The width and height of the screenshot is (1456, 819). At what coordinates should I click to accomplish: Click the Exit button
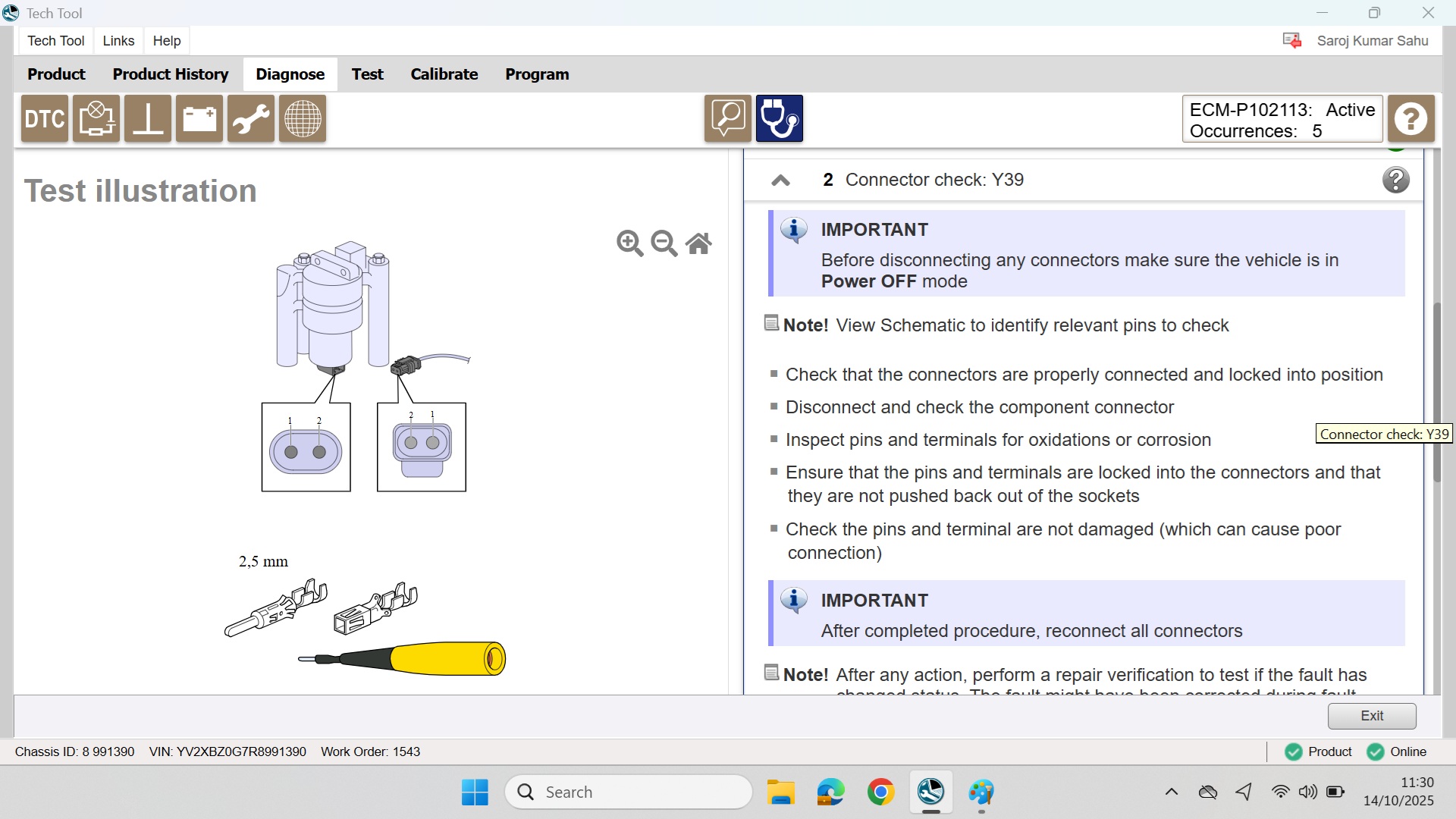[x=1371, y=716]
